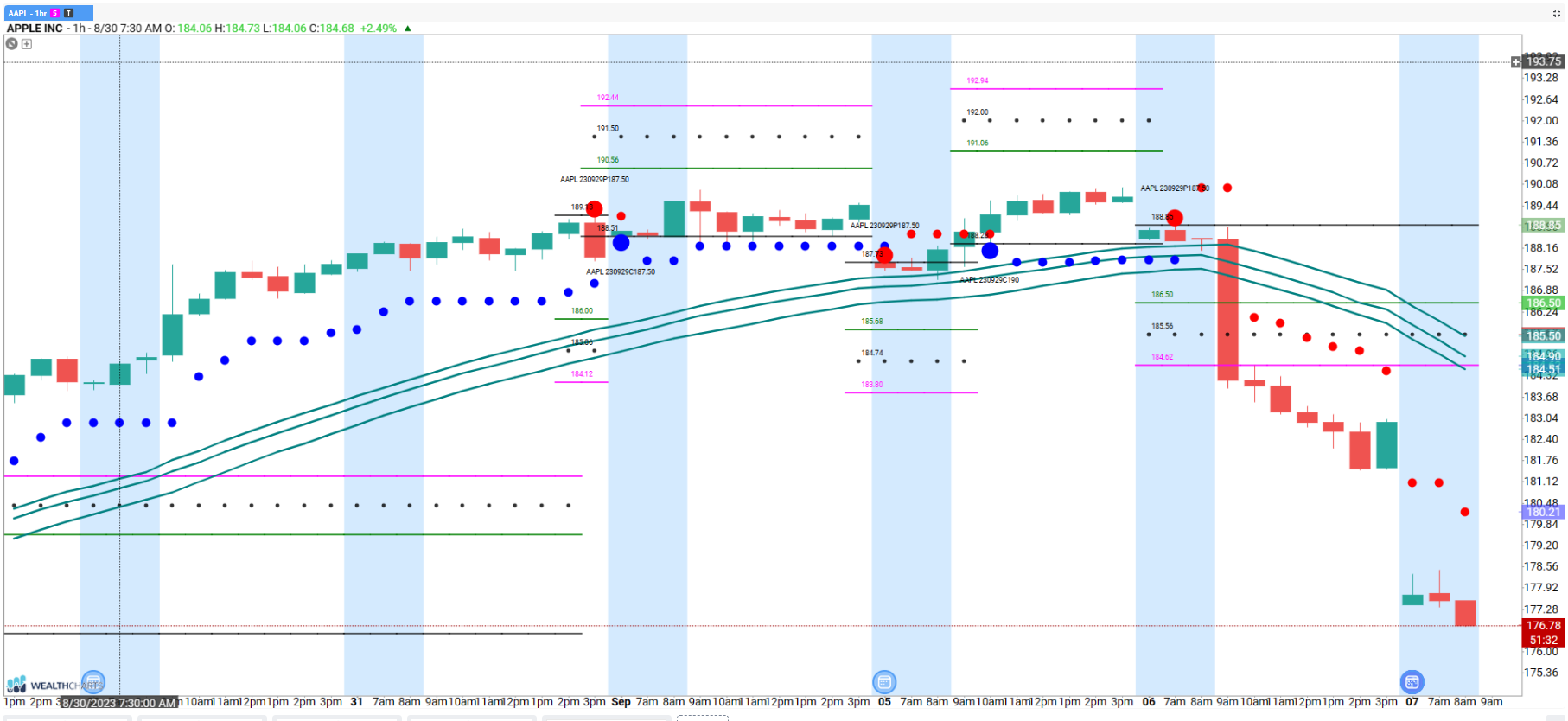Viewport: 1568px width, 721px height.
Task: Click the 186.50 green level label on chart
Action: click(x=1163, y=295)
